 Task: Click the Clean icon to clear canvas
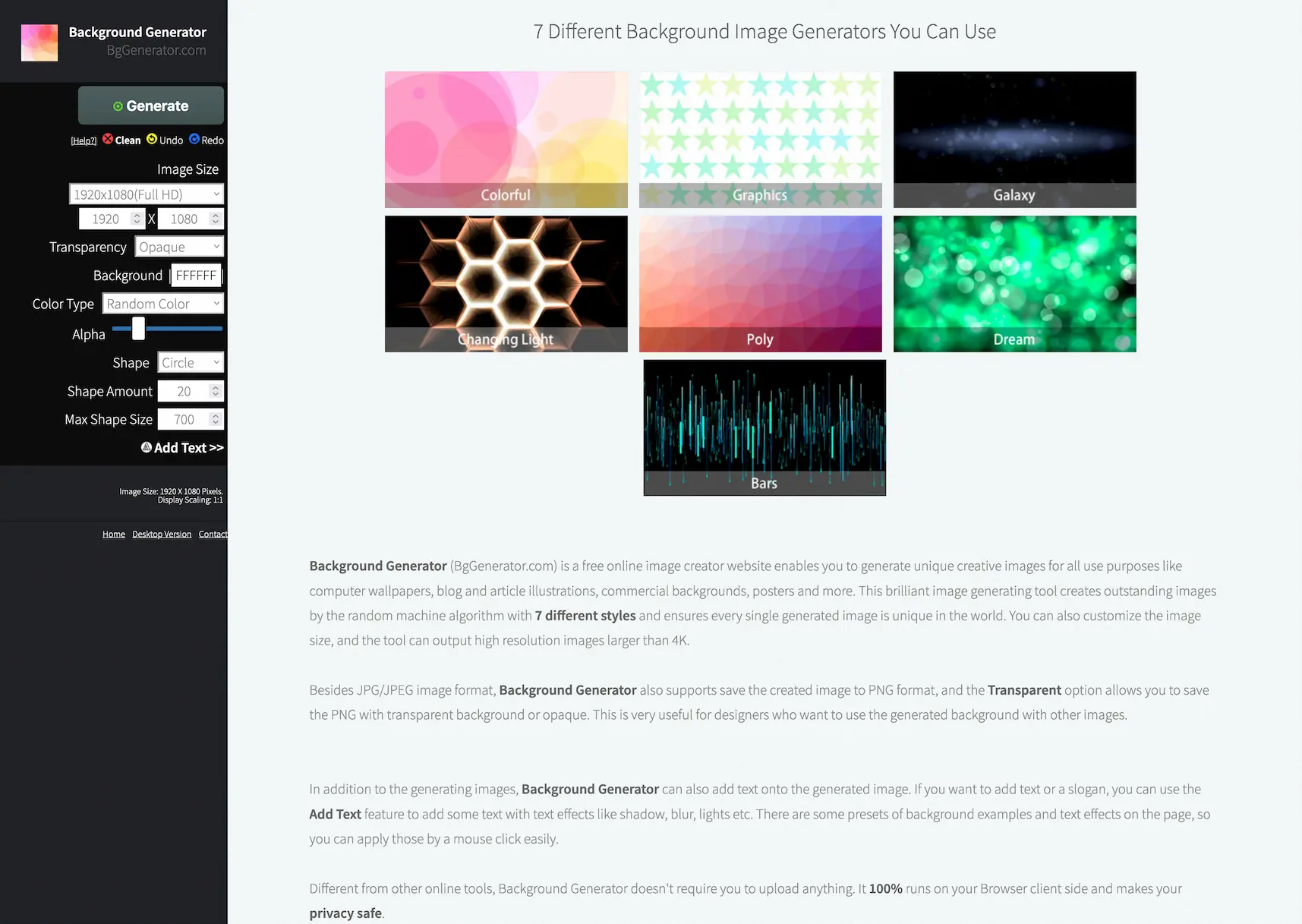point(107,140)
